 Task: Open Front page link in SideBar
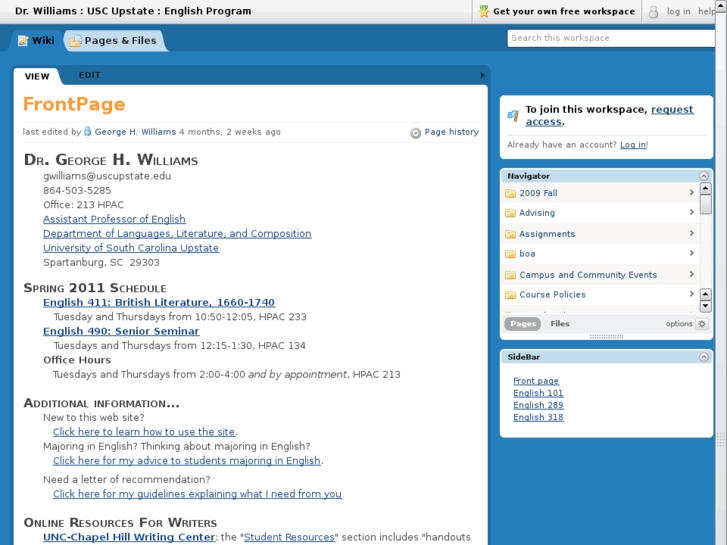click(536, 381)
